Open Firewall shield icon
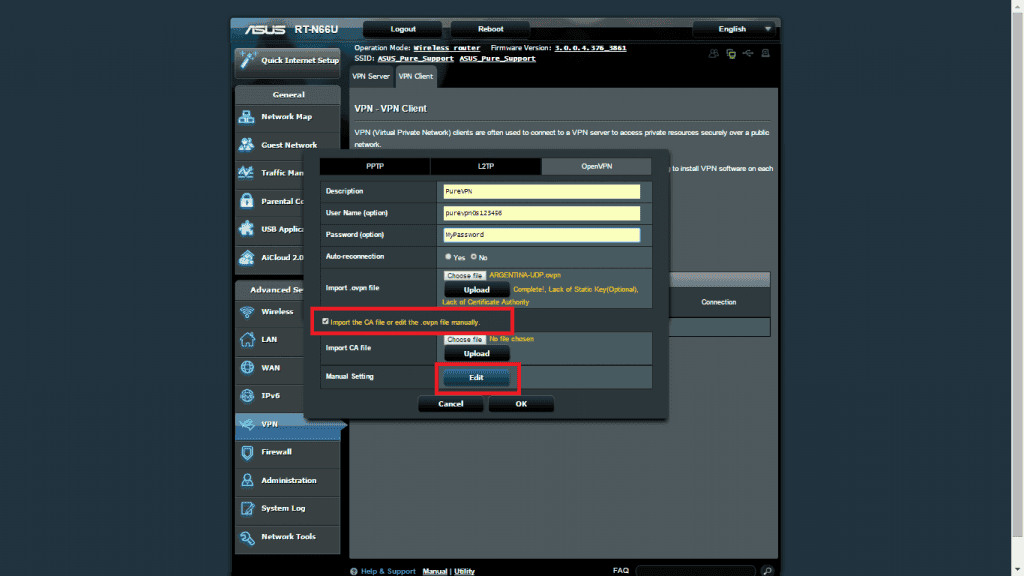Image resolution: width=1024 pixels, height=576 pixels. click(x=247, y=452)
